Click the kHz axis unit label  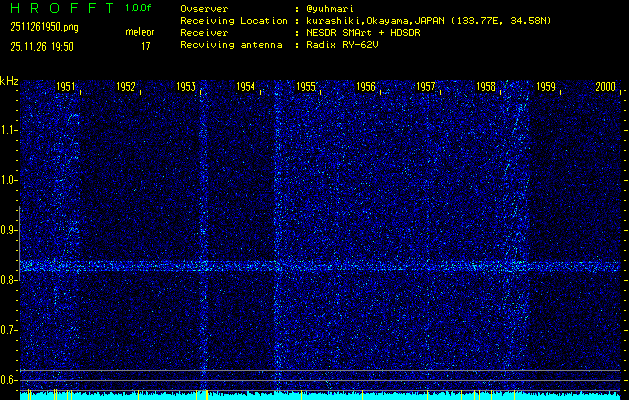point(9,81)
